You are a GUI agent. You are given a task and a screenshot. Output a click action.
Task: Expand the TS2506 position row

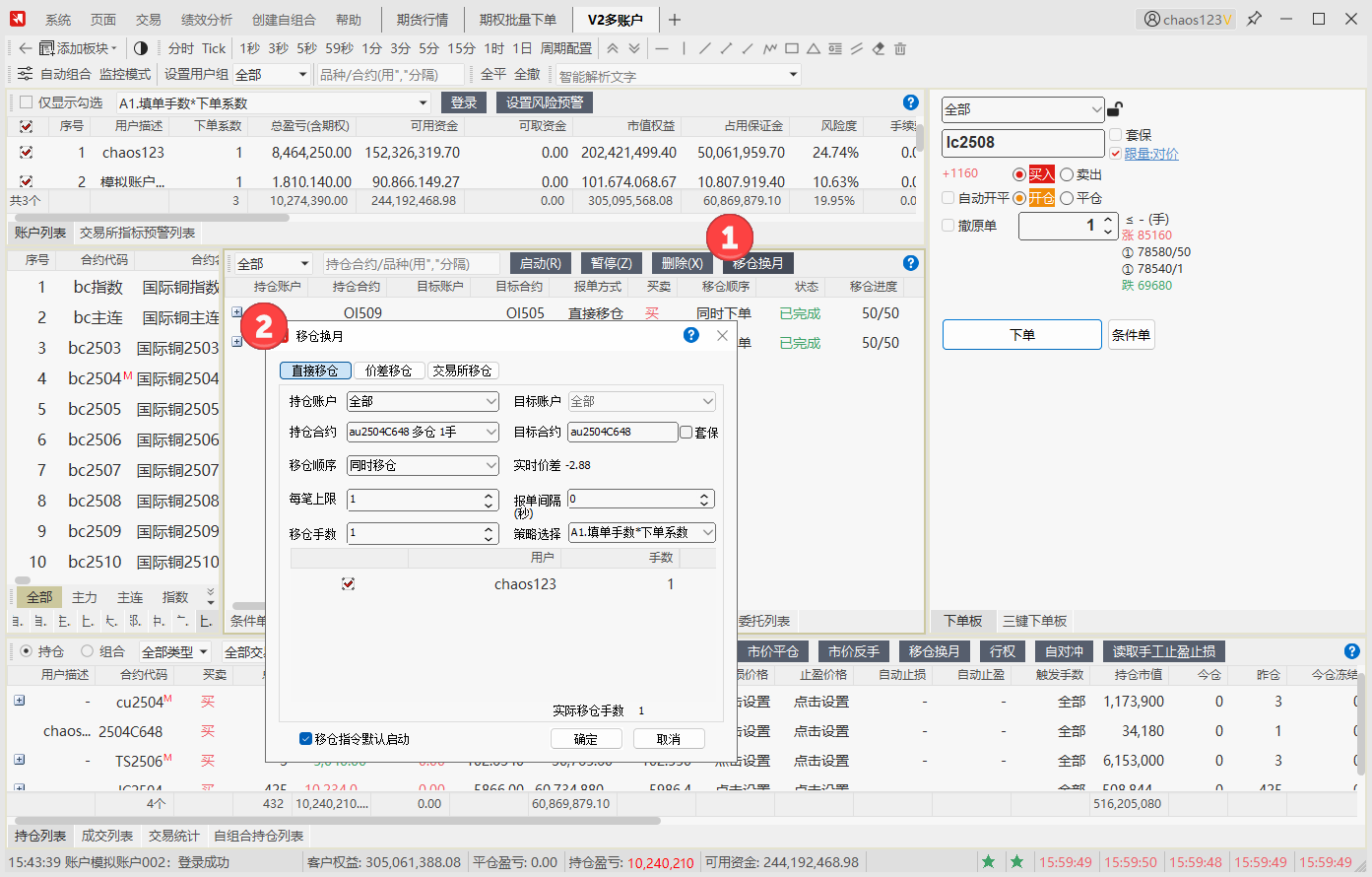point(19,760)
